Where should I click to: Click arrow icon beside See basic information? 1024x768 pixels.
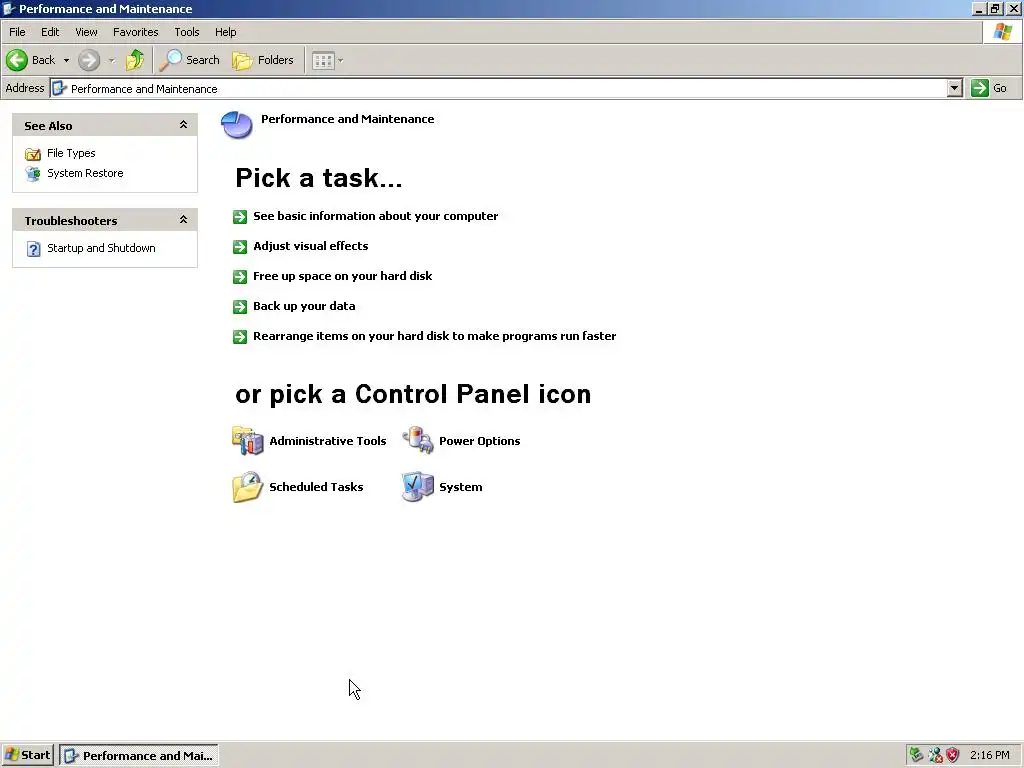tap(240, 217)
